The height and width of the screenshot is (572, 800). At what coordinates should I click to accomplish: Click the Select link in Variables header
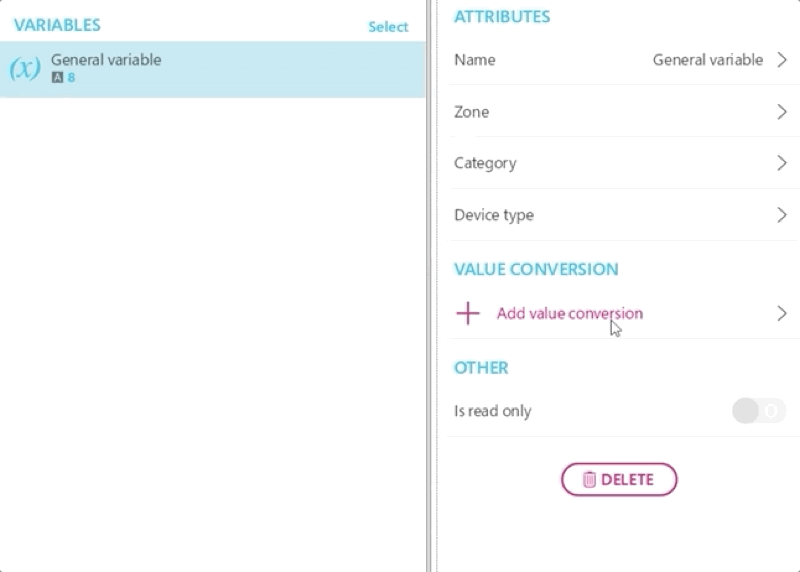pyautogui.click(x=388, y=27)
